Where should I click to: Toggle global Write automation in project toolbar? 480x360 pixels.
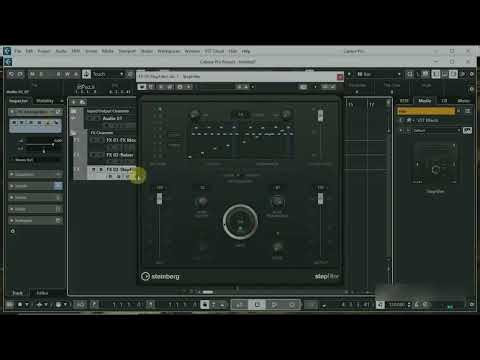point(67,74)
